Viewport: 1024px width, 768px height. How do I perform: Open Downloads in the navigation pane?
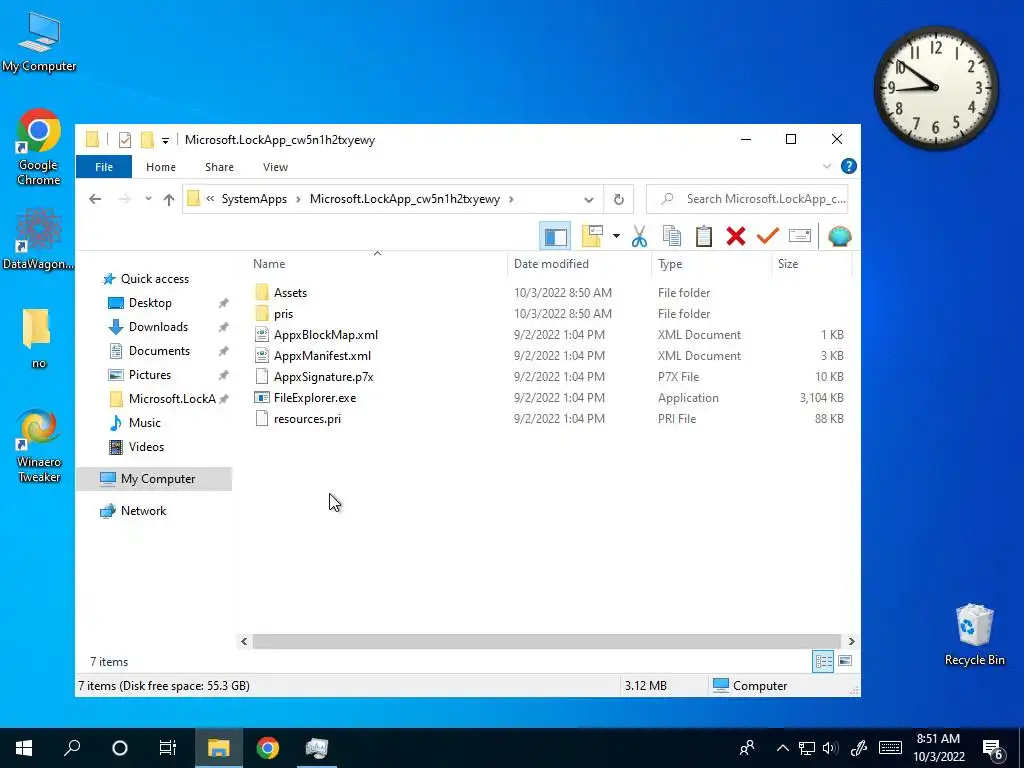tap(158, 327)
